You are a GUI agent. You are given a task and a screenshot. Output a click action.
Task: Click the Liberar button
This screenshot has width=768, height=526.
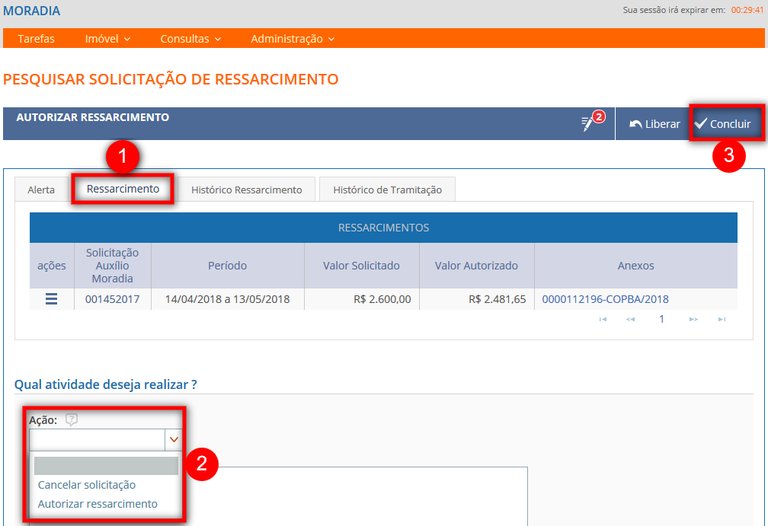[x=654, y=124]
